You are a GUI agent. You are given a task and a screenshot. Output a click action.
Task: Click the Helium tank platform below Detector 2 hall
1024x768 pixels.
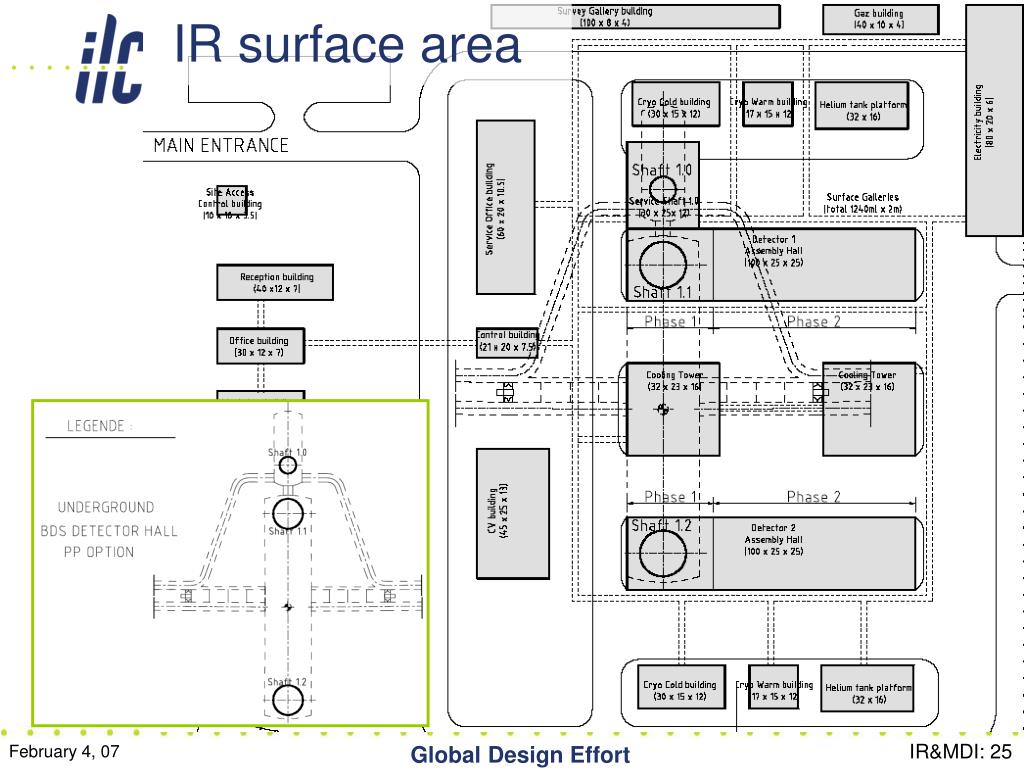867,688
